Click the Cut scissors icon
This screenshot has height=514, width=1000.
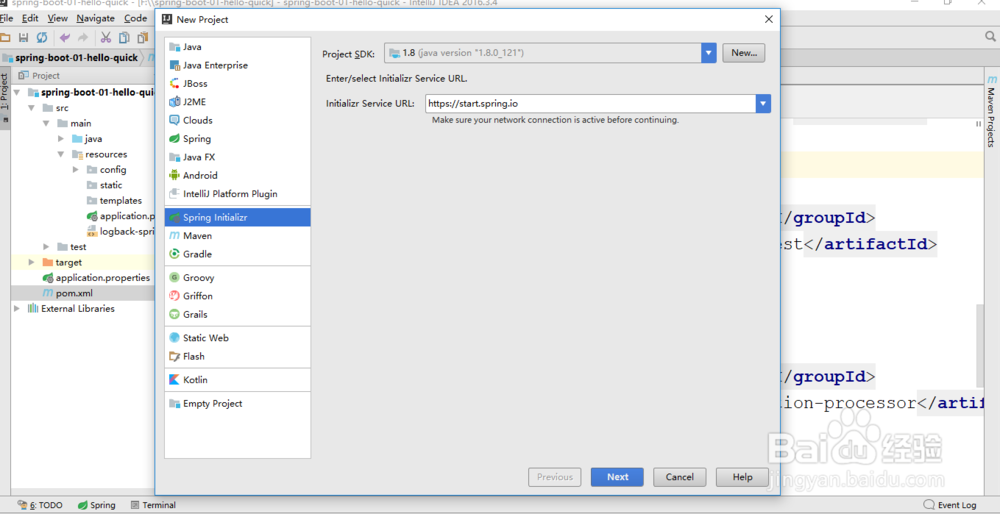(x=106, y=38)
